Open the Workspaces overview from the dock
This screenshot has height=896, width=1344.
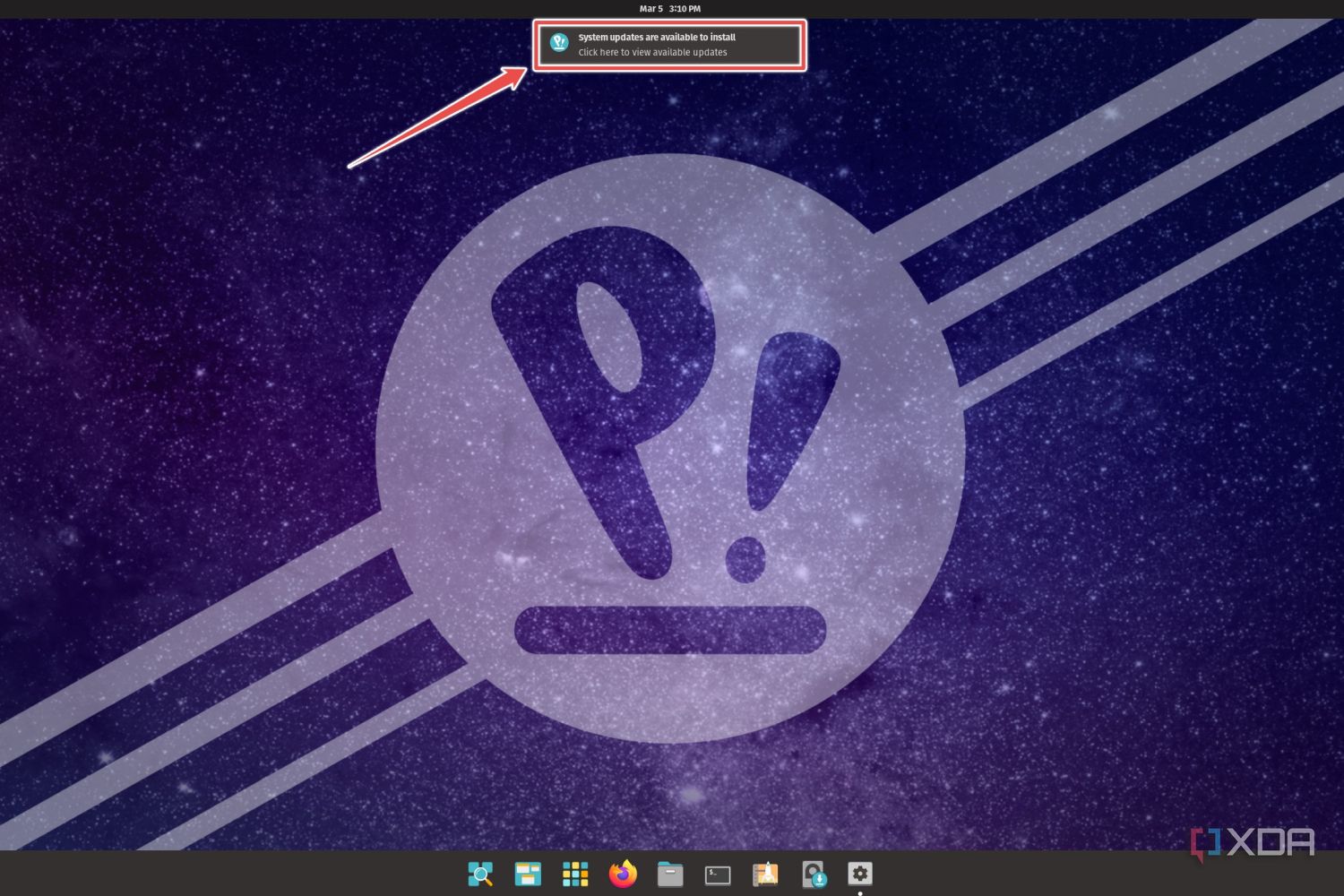(528, 874)
